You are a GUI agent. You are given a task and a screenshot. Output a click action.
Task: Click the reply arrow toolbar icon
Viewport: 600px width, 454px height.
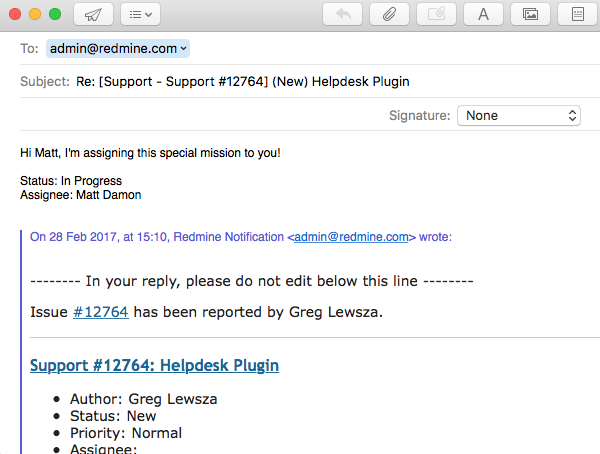[x=343, y=14]
